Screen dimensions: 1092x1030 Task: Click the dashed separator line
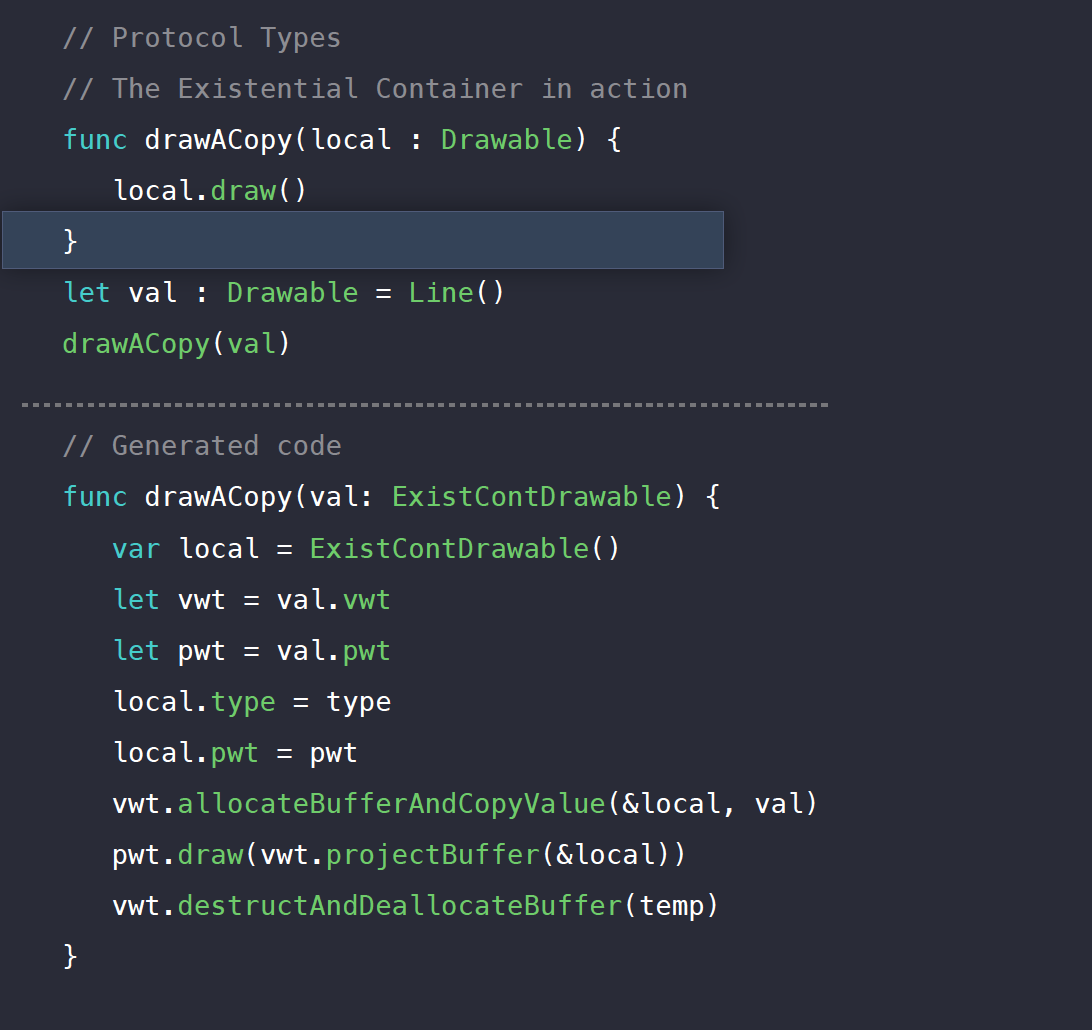[x=425, y=405]
